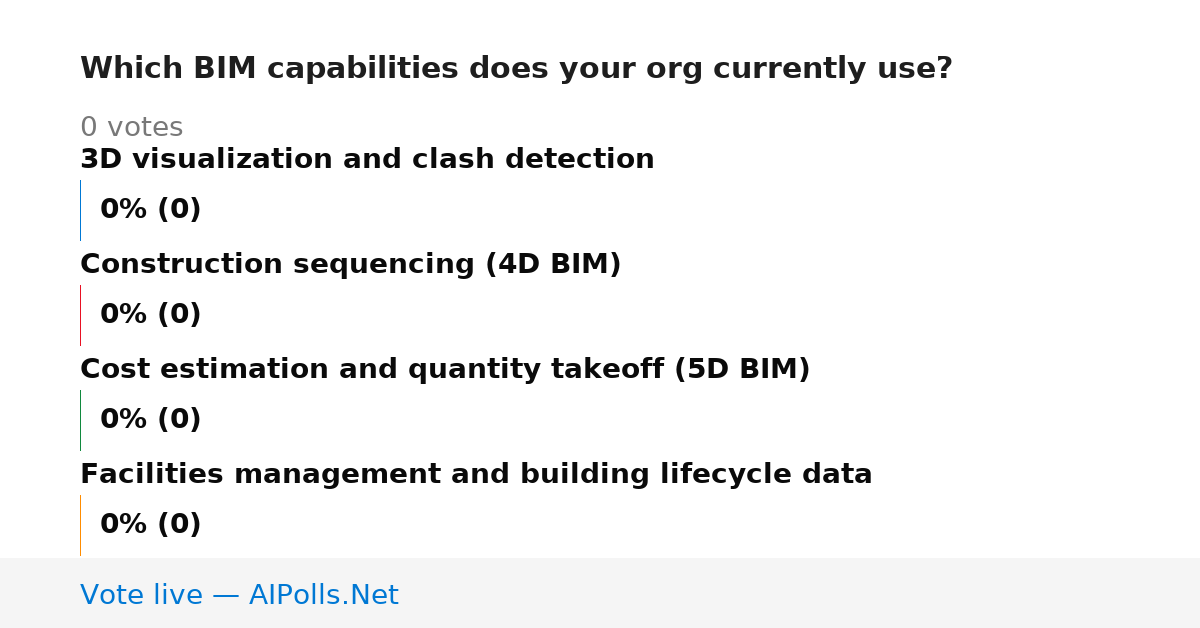This screenshot has width=1200, height=628.
Task: Select Construction sequencing (4D BIM) option
Action: (350, 265)
